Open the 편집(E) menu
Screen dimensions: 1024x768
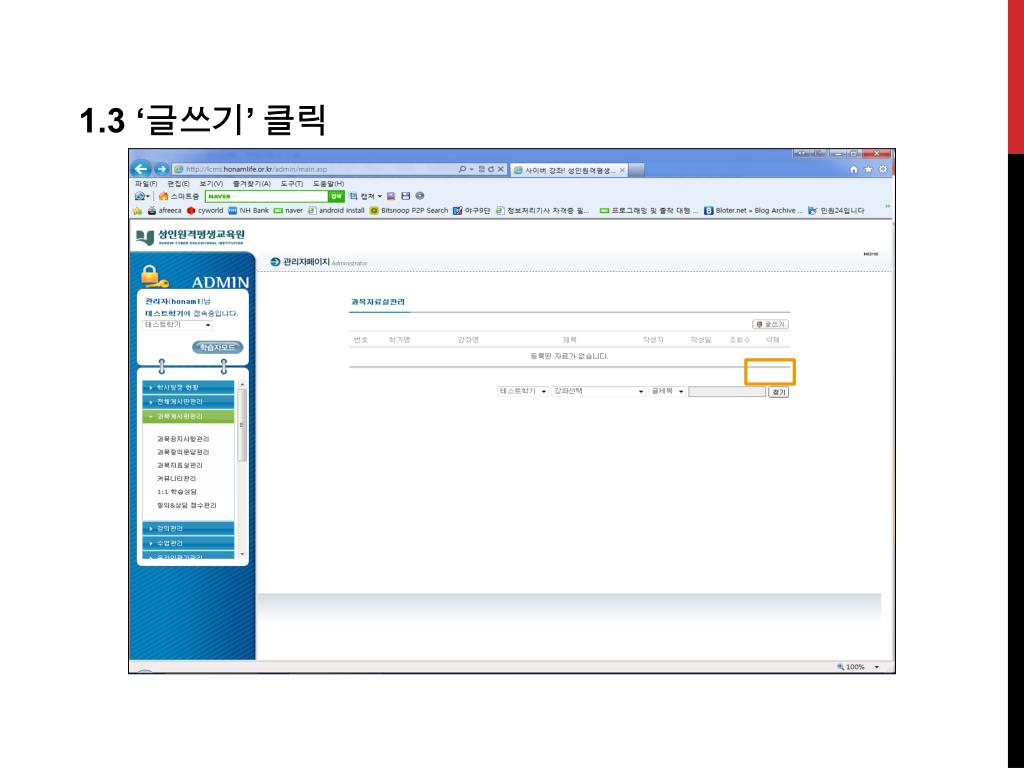point(178,184)
